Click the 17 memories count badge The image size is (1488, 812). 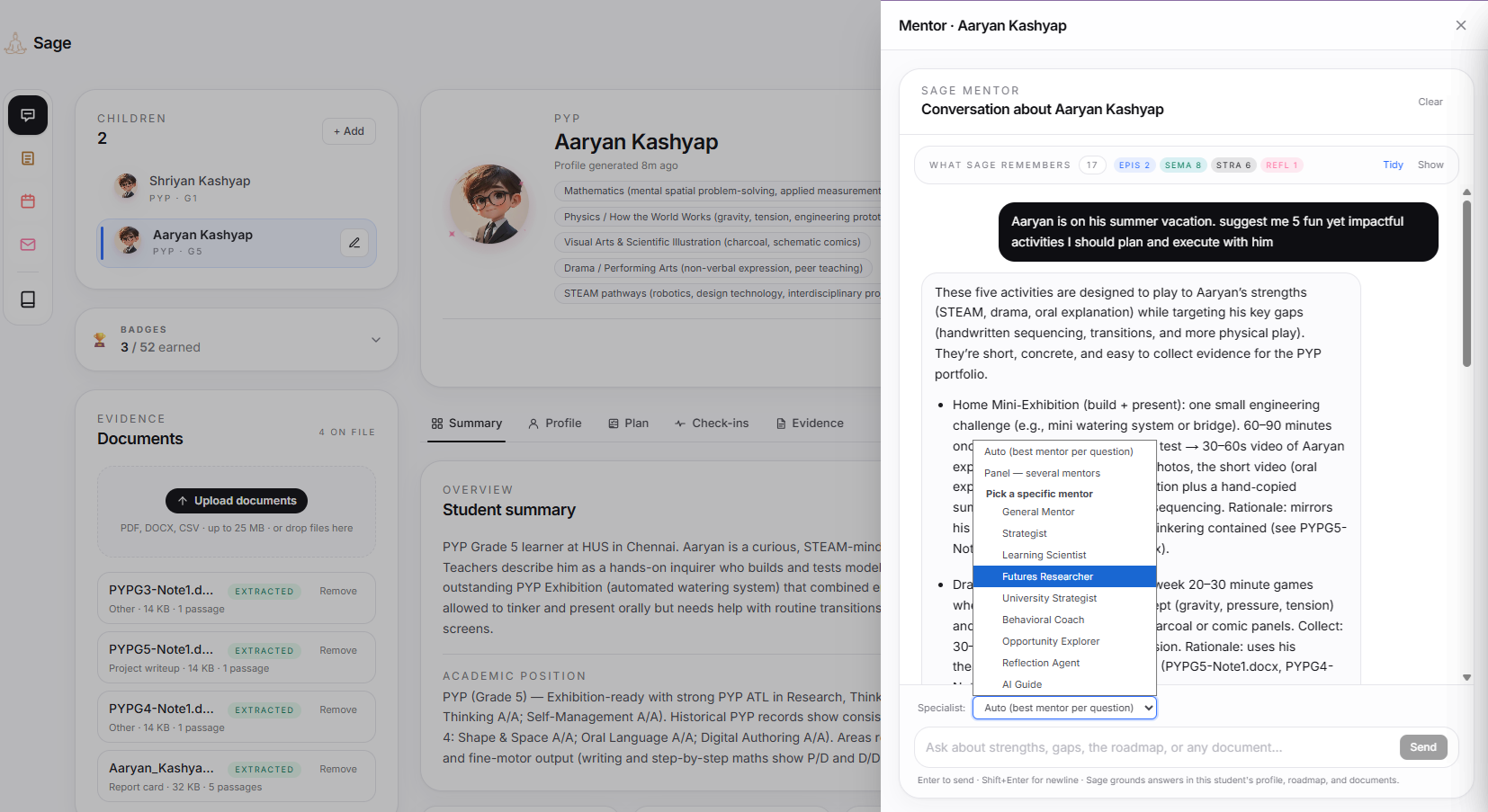click(1092, 165)
